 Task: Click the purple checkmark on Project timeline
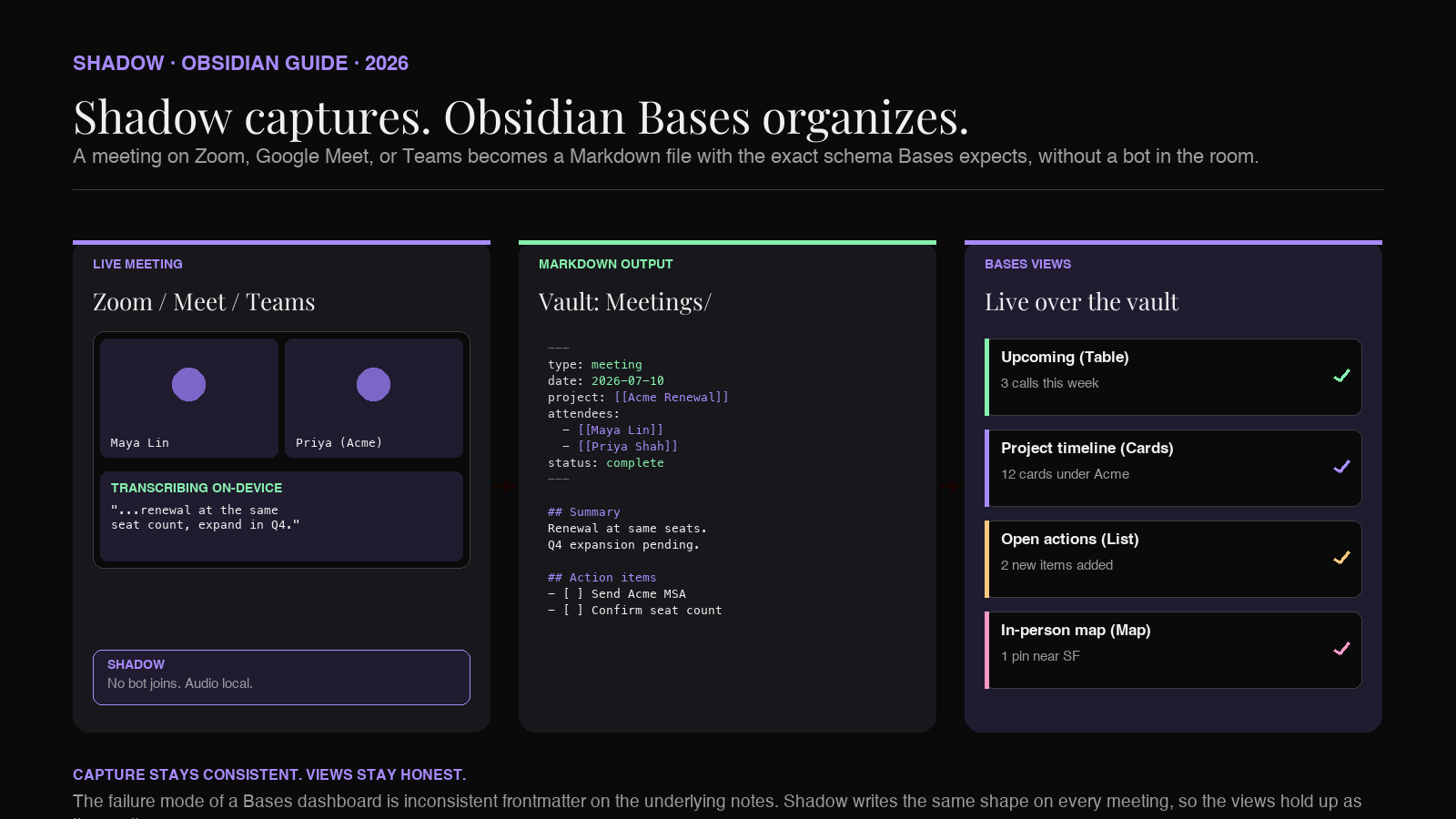[x=1341, y=467]
